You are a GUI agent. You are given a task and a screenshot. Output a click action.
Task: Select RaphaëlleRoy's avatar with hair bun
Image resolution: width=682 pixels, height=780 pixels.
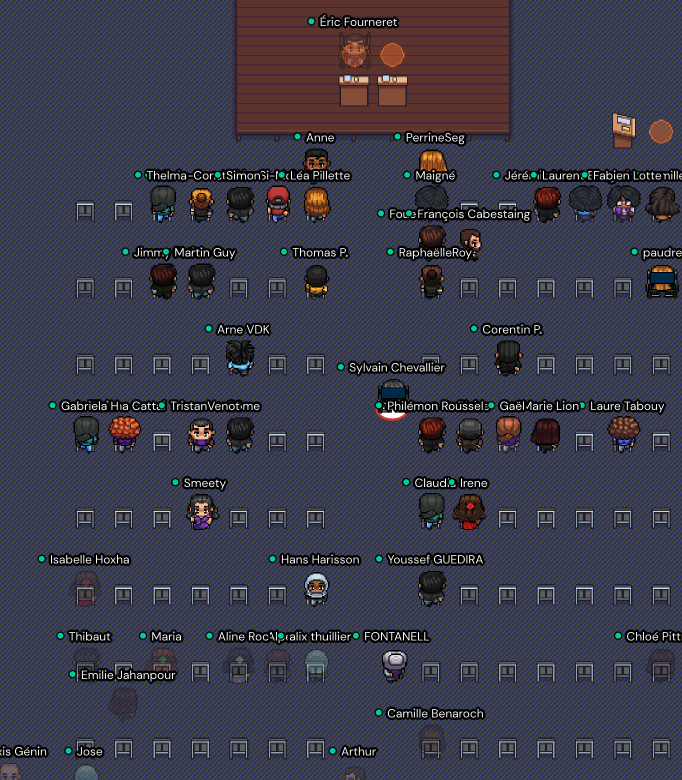point(431,282)
